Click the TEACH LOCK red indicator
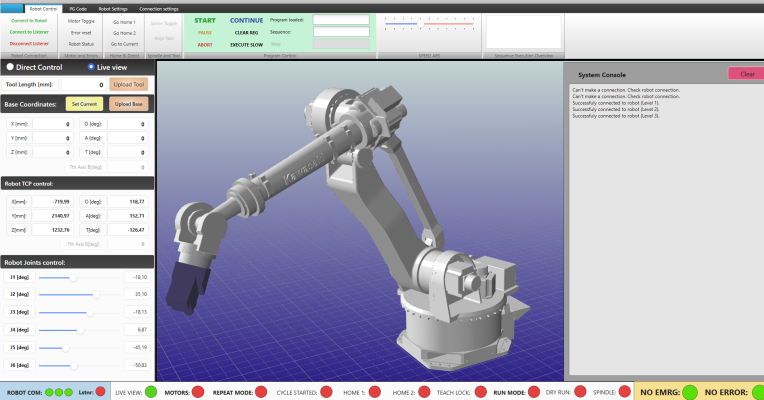 (480, 392)
